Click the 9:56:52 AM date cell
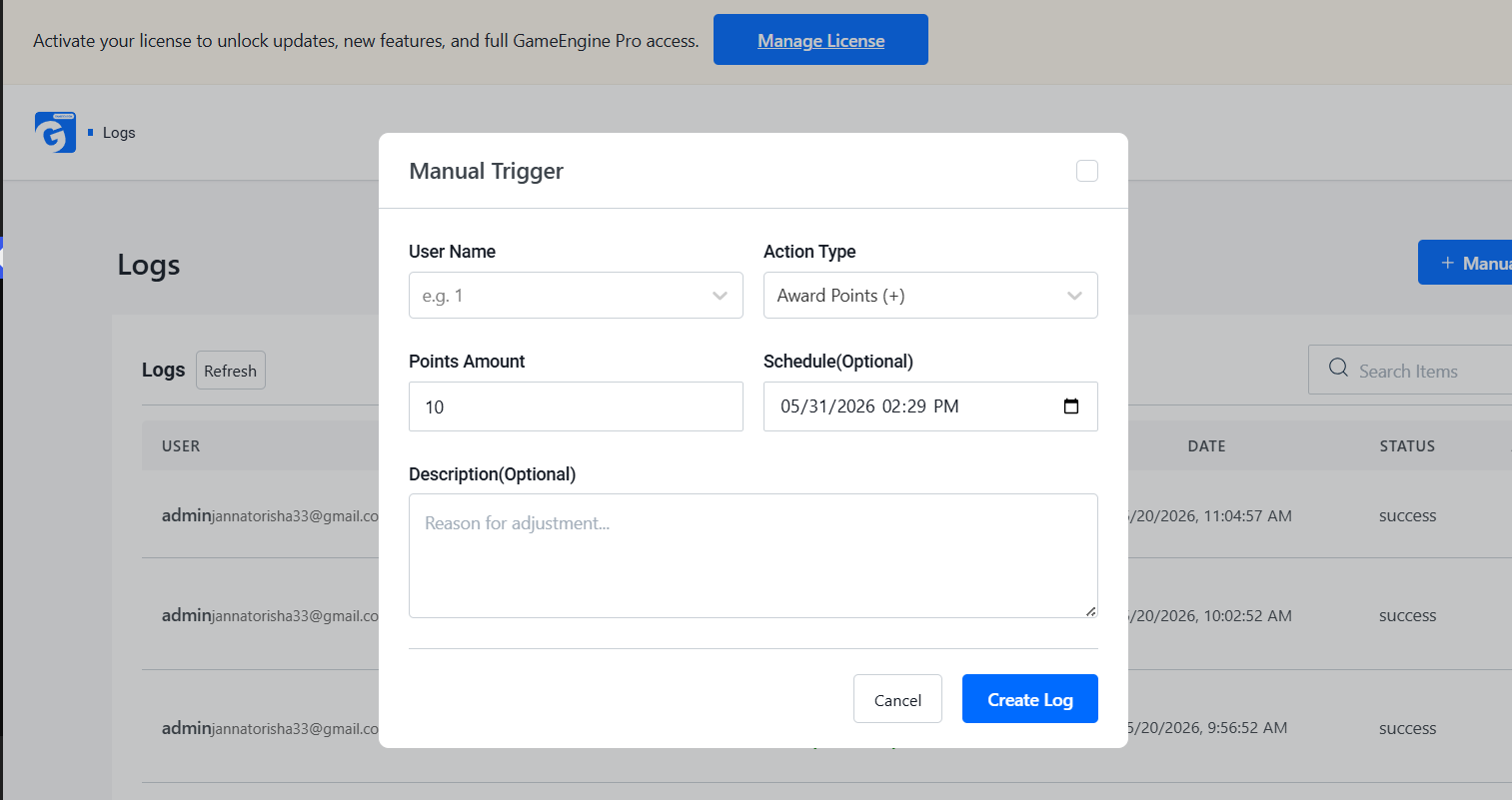Viewport: 1512px width, 800px height. [1205, 728]
